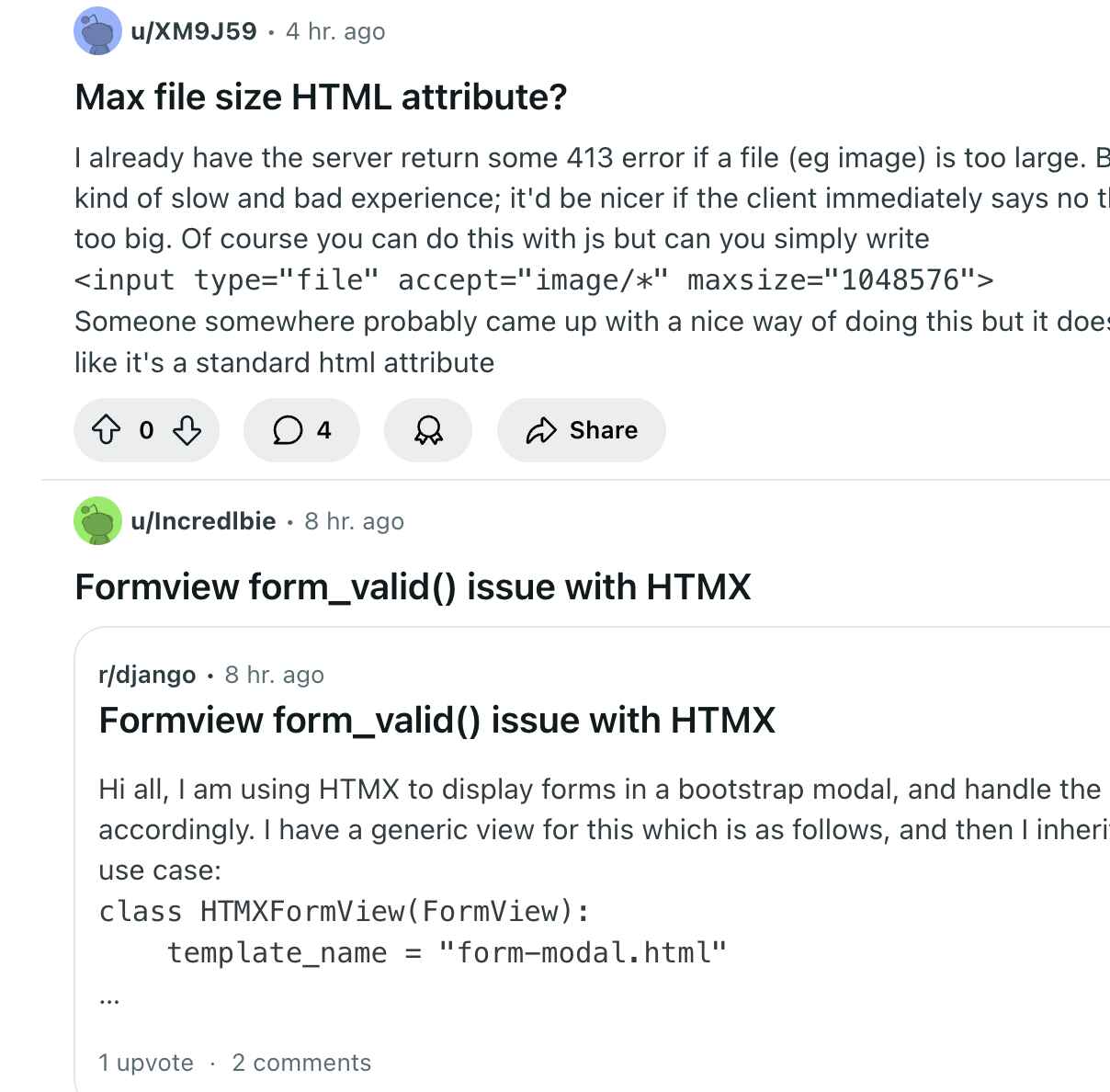Click the comment count 4
Image resolution: width=1110 pixels, height=1092 pixels.
[x=323, y=430]
